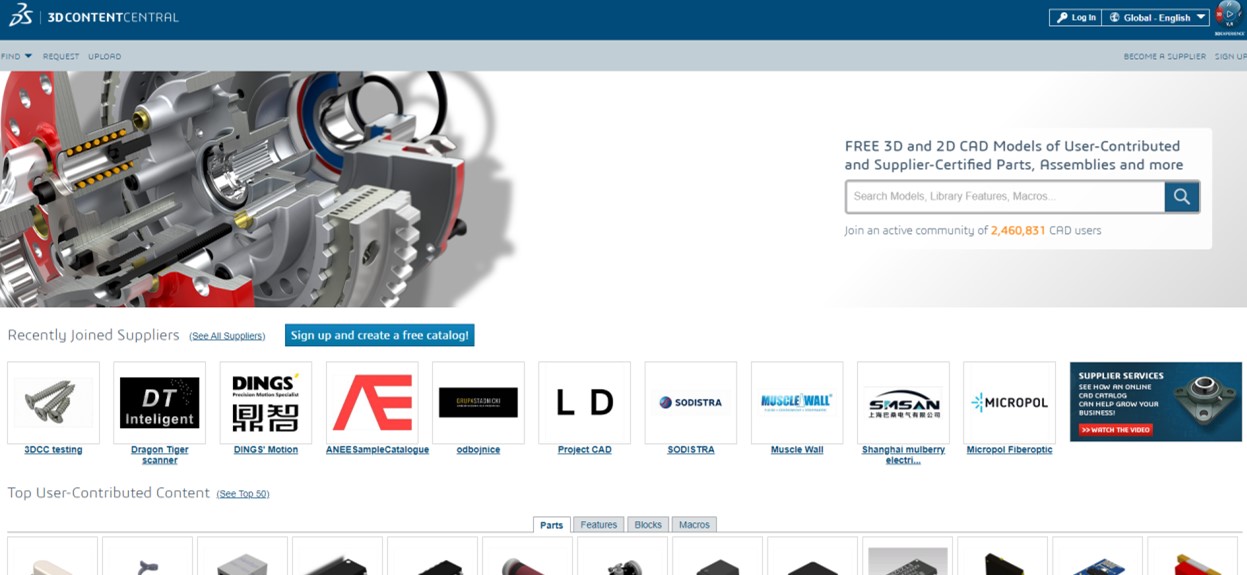The height and width of the screenshot is (575, 1247).
Task: Open Global - English language dropdown
Action: 1156,17
